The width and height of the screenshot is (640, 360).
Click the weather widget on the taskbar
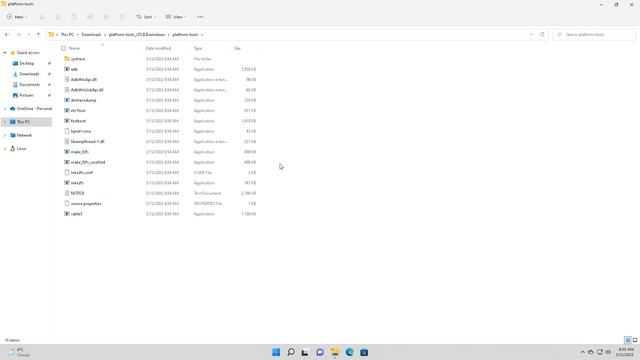click(18, 352)
